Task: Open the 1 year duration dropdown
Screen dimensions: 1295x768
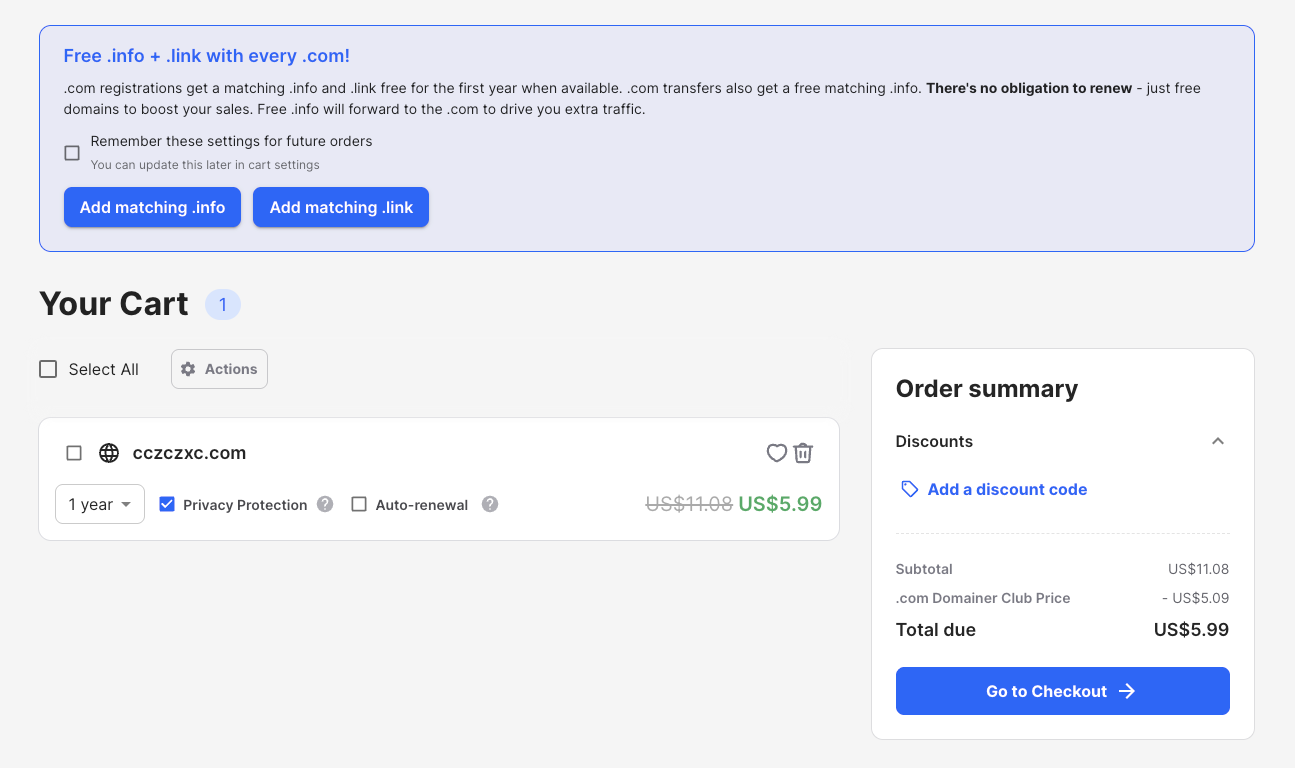Action: [100, 504]
